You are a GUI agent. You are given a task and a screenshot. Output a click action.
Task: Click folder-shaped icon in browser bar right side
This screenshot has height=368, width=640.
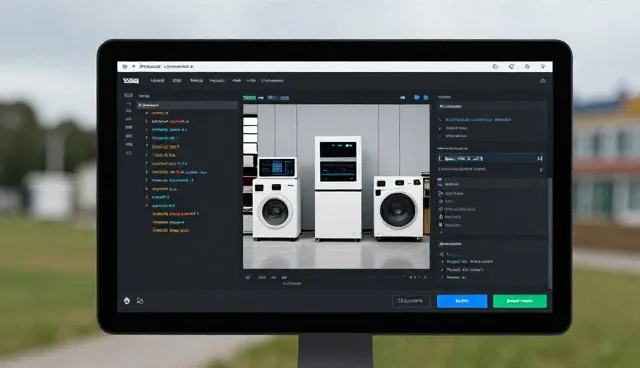coord(495,66)
